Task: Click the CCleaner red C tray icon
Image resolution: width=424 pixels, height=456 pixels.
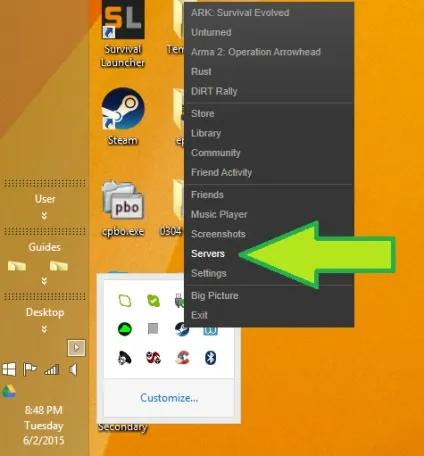Action: (182, 358)
